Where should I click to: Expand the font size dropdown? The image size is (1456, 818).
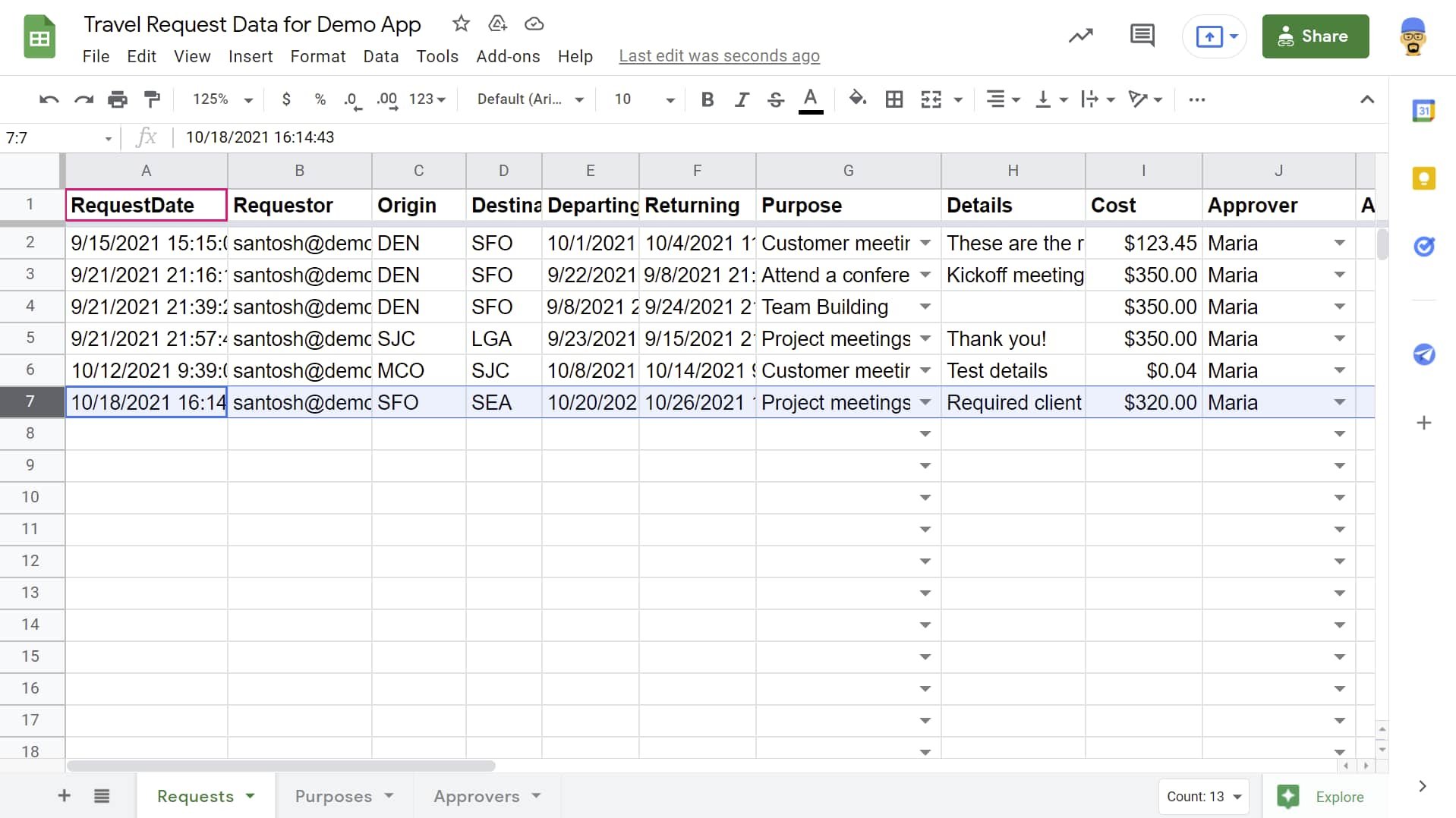pyautogui.click(x=644, y=99)
